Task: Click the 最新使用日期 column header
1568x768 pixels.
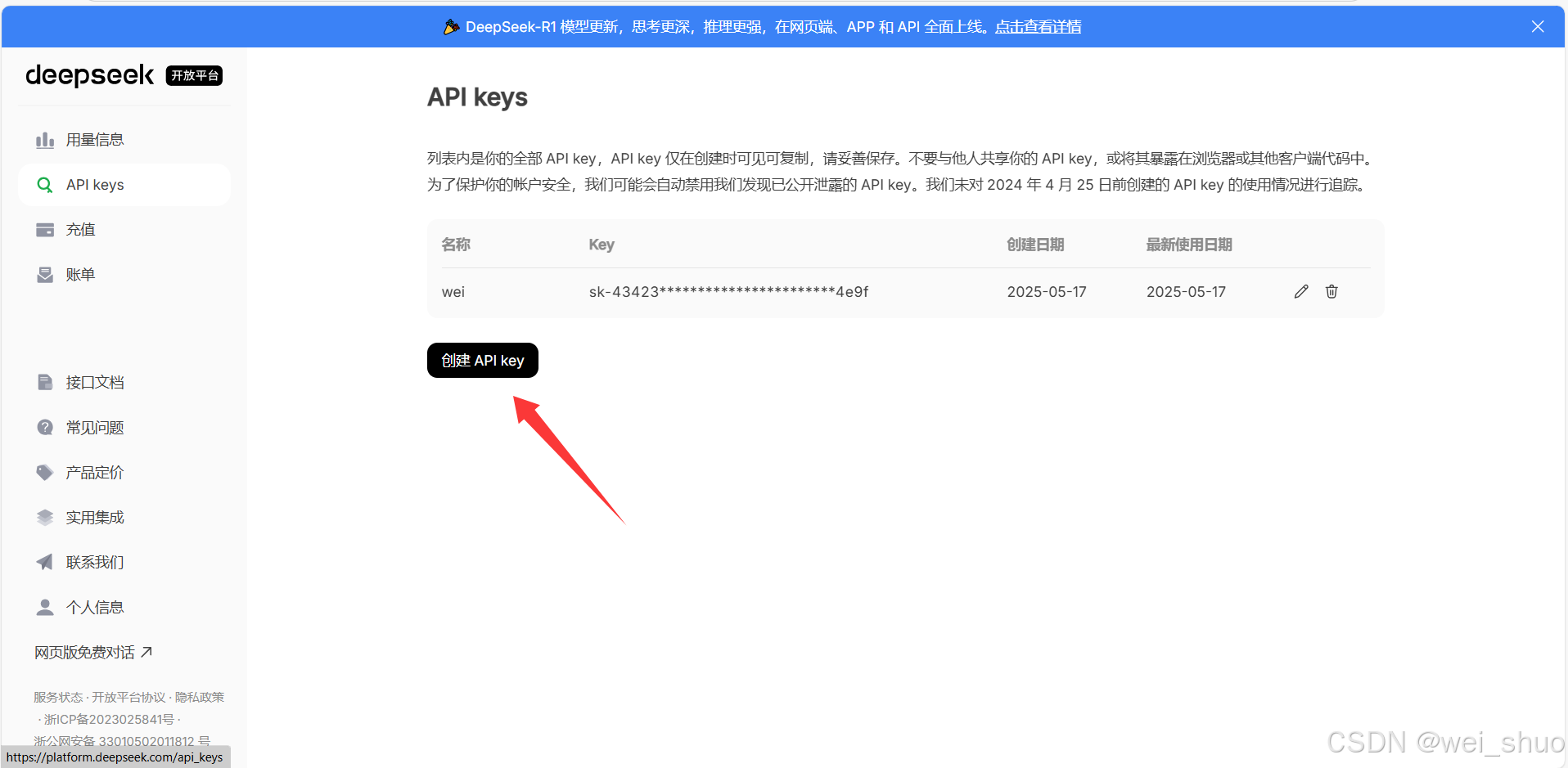Action: point(1189,245)
